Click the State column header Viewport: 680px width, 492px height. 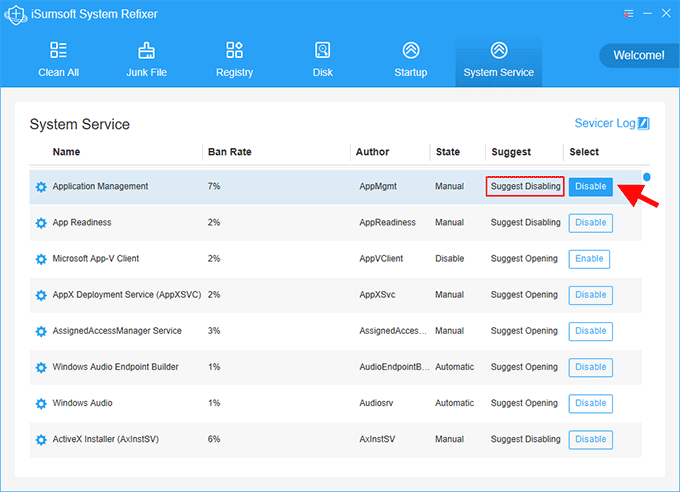pos(448,152)
